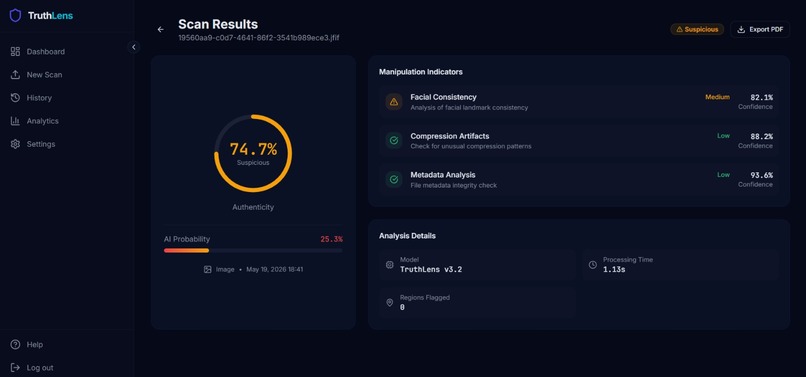Click the AI Probability progress bar
Screen dimensions: 806x377
[253, 250]
